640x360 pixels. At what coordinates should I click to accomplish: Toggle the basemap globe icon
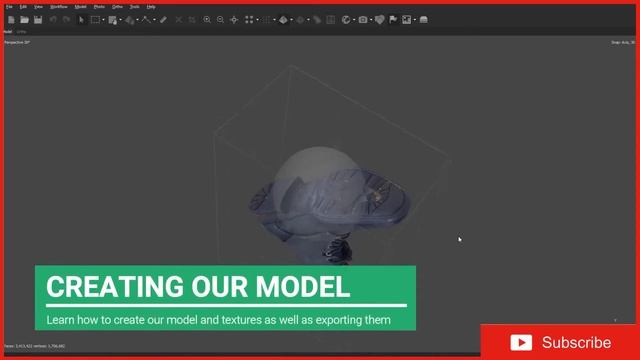click(x=346, y=20)
